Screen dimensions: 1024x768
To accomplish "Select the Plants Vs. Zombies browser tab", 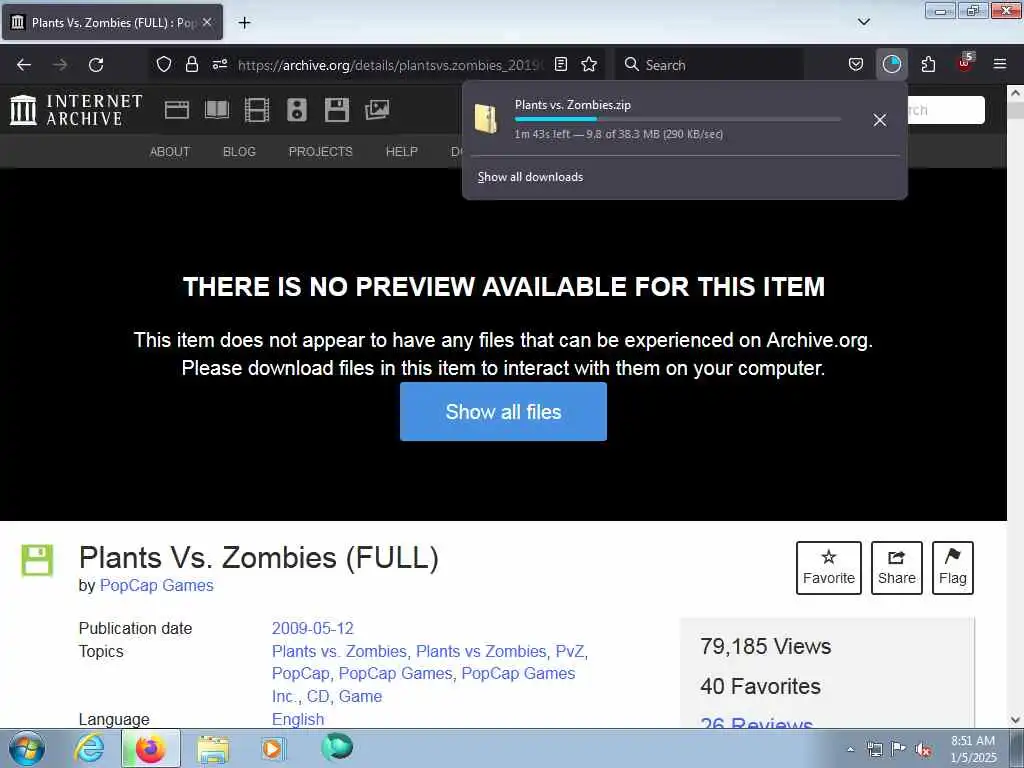I will (112, 22).
